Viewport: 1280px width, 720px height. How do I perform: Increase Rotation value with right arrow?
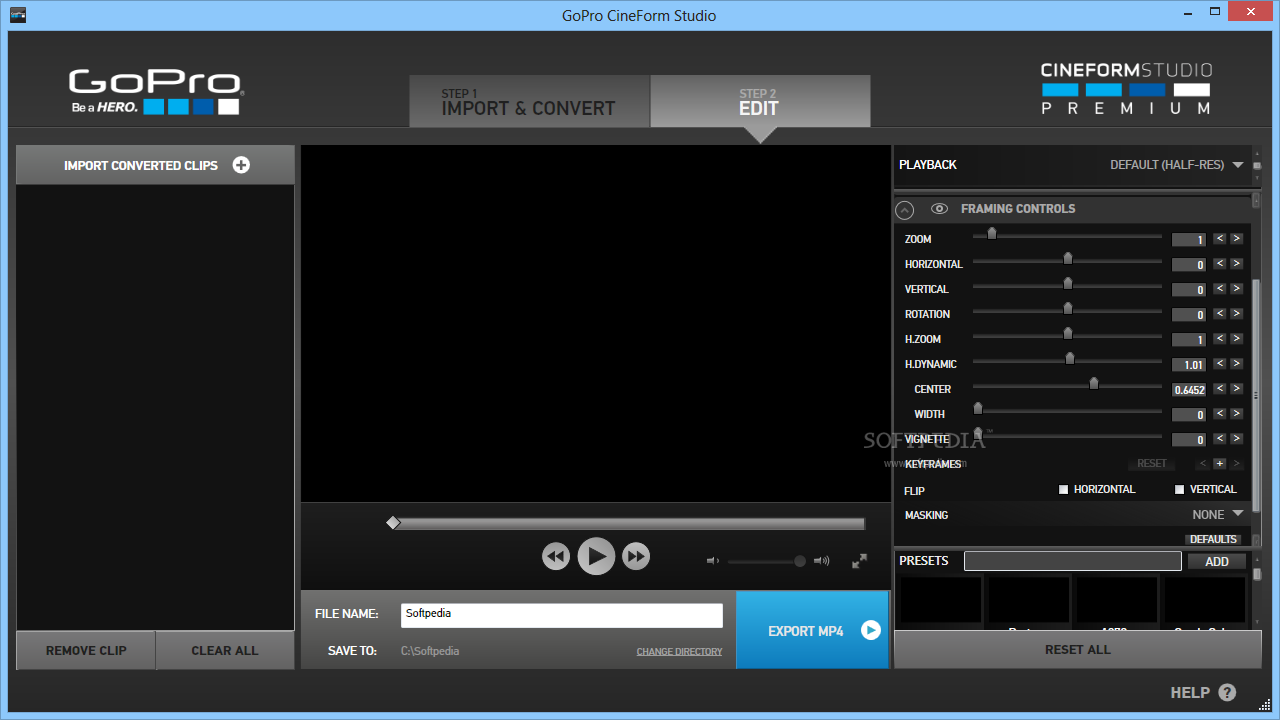pyautogui.click(x=1237, y=314)
